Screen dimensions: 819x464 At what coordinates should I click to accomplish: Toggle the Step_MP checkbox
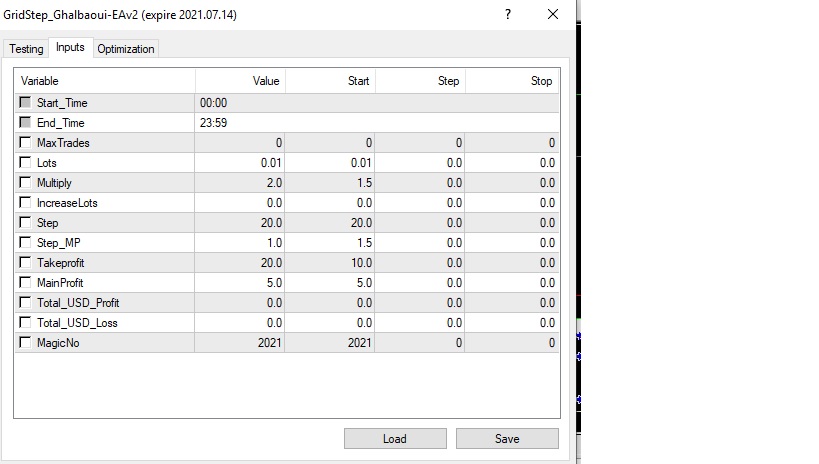click(x=25, y=243)
